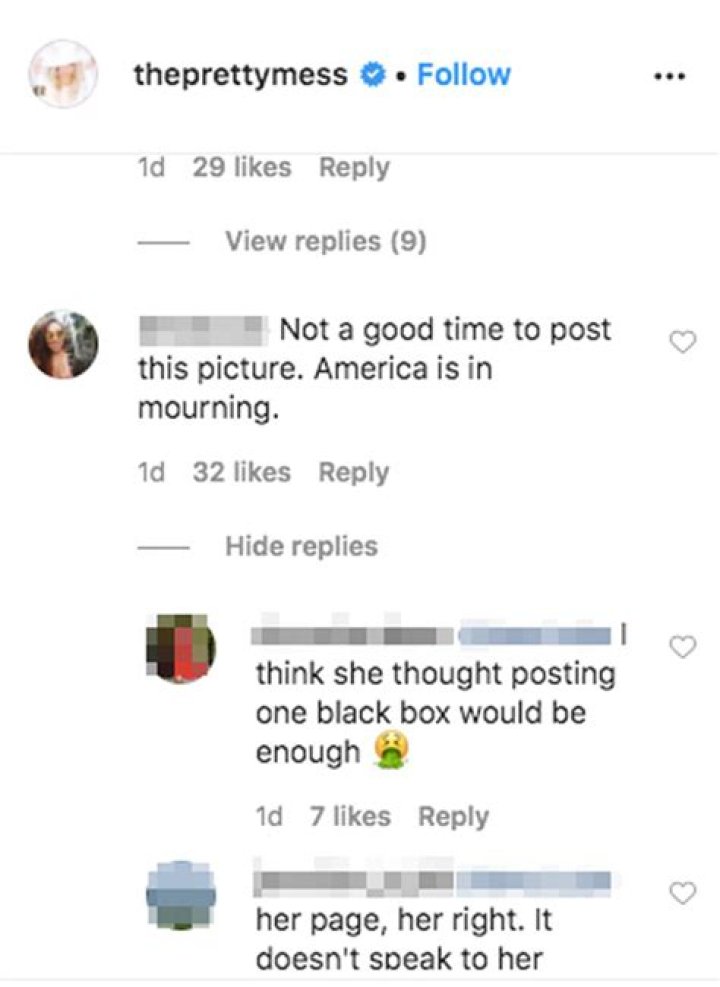Reply to the "one black box" comment
720x987 pixels.
coord(454,817)
